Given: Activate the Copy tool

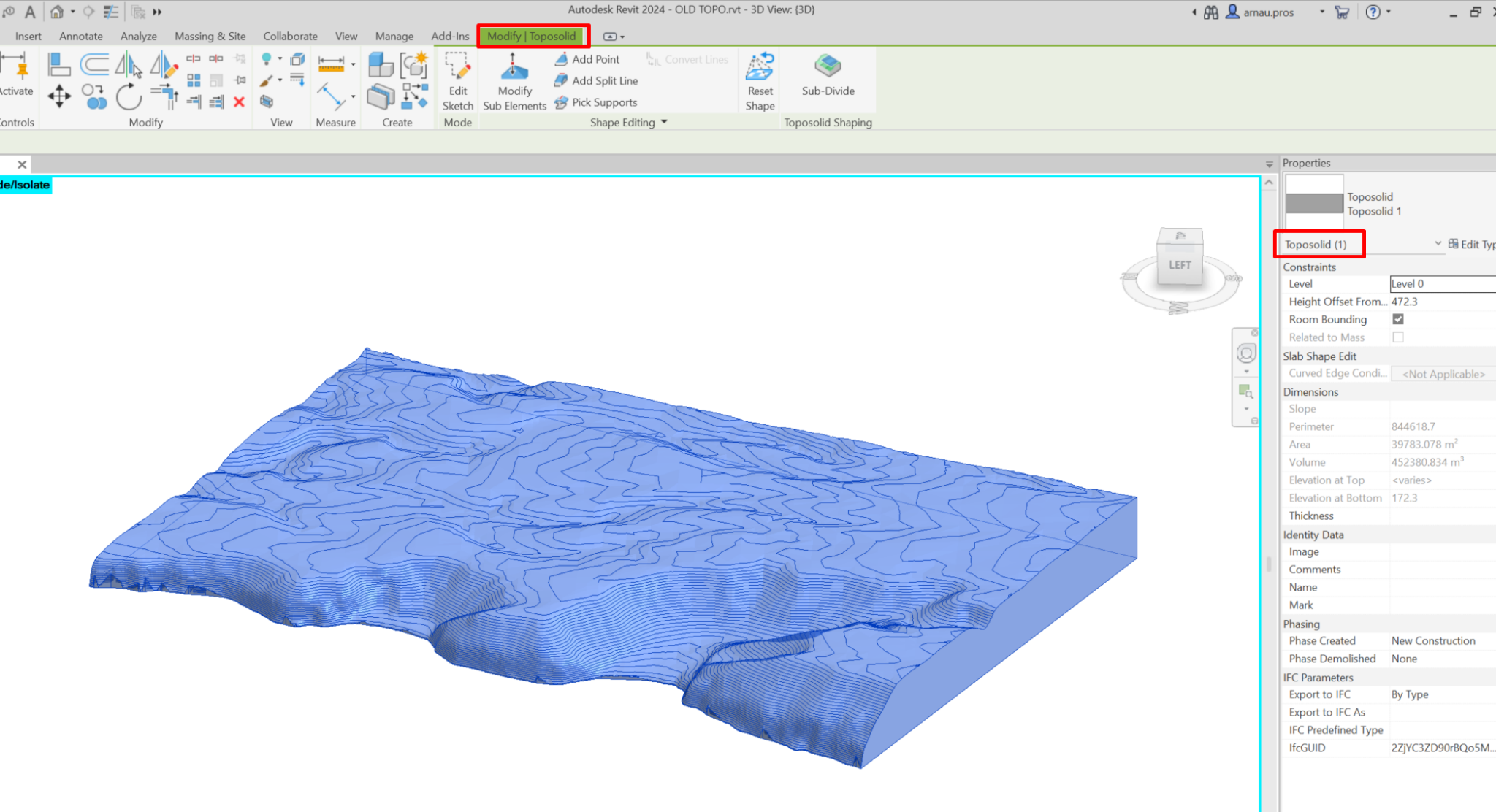Looking at the screenshot, I should pos(94,96).
